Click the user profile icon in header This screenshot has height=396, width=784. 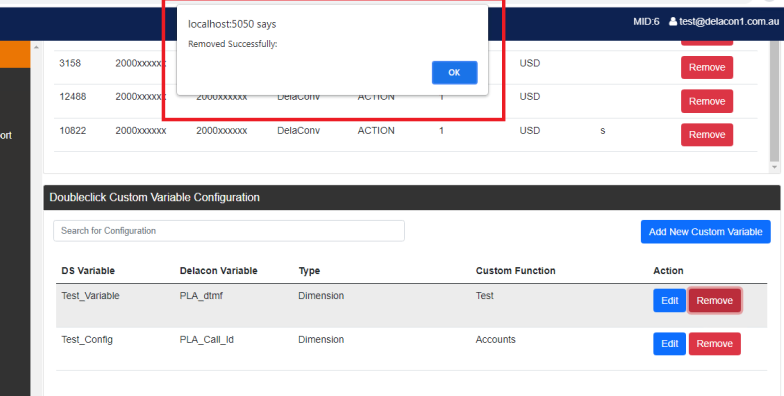click(x=673, y=22)
